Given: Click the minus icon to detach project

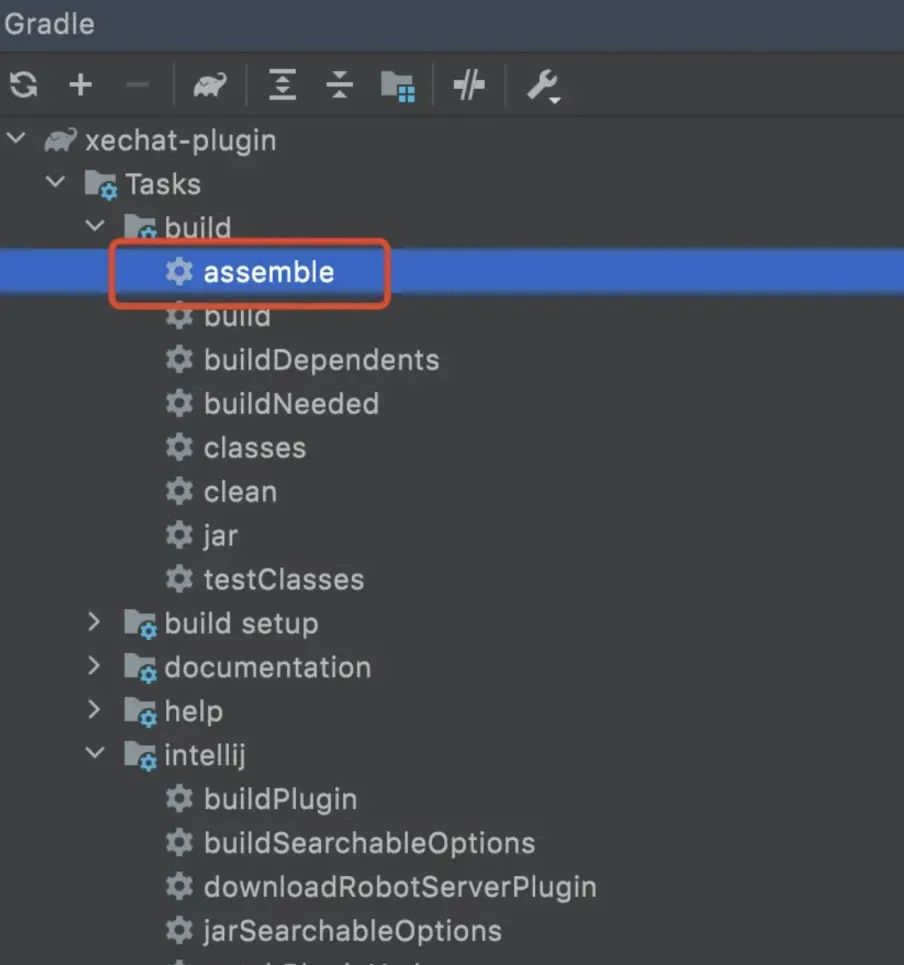Looking at the screenshot, I should click(x=137, y=85).
